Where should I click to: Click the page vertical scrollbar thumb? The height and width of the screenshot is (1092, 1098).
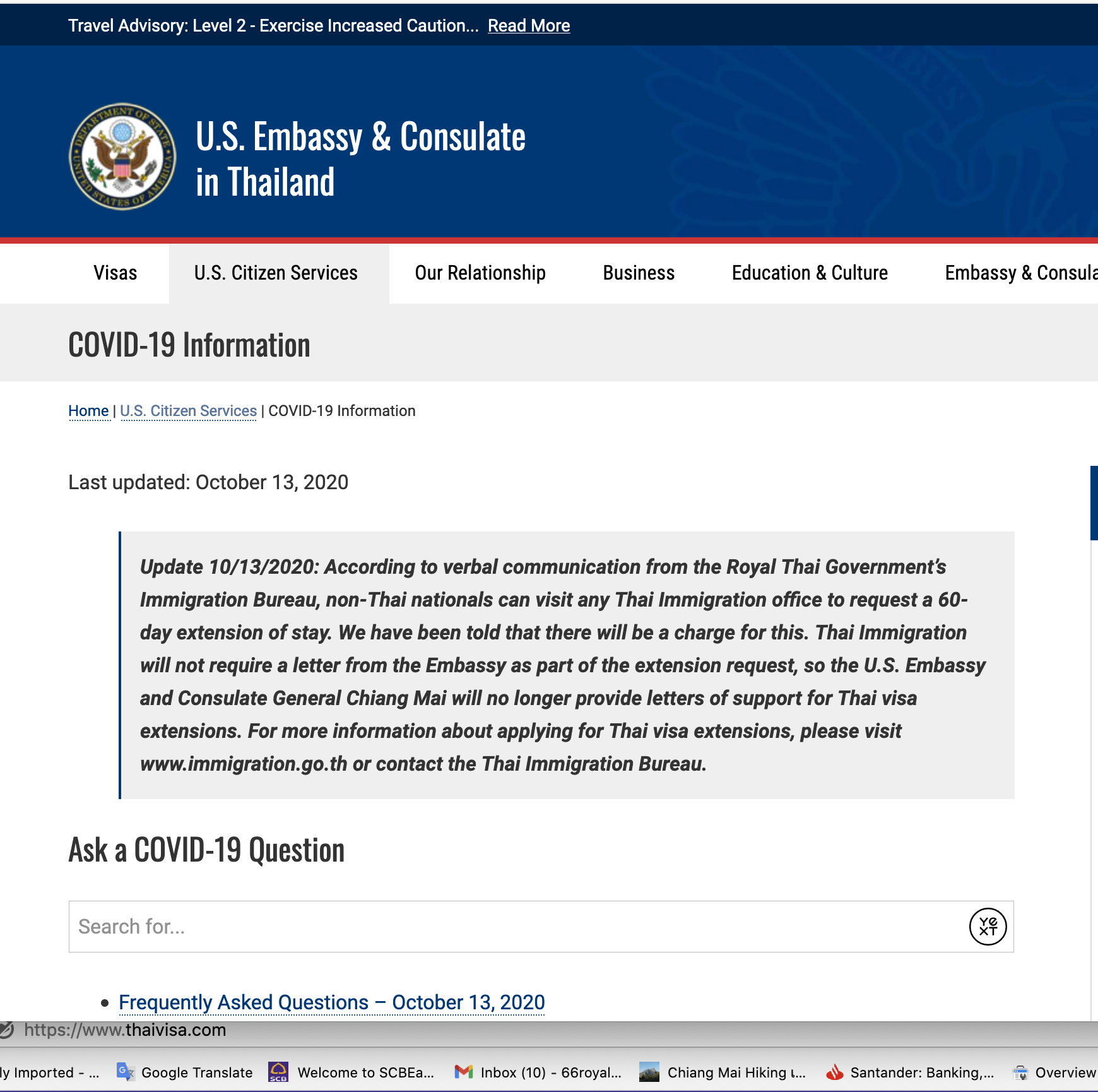pyautogui.click(x=1094, y=503)
